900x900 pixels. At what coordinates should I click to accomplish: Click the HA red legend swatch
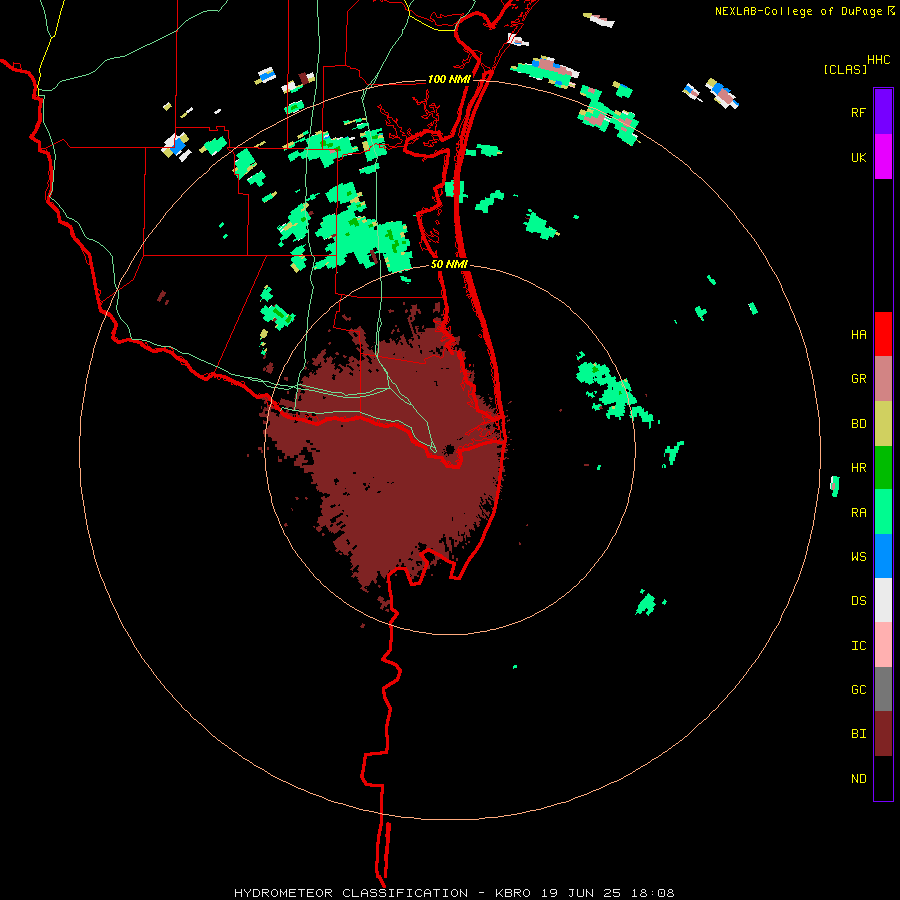click(x=883, y=334)
